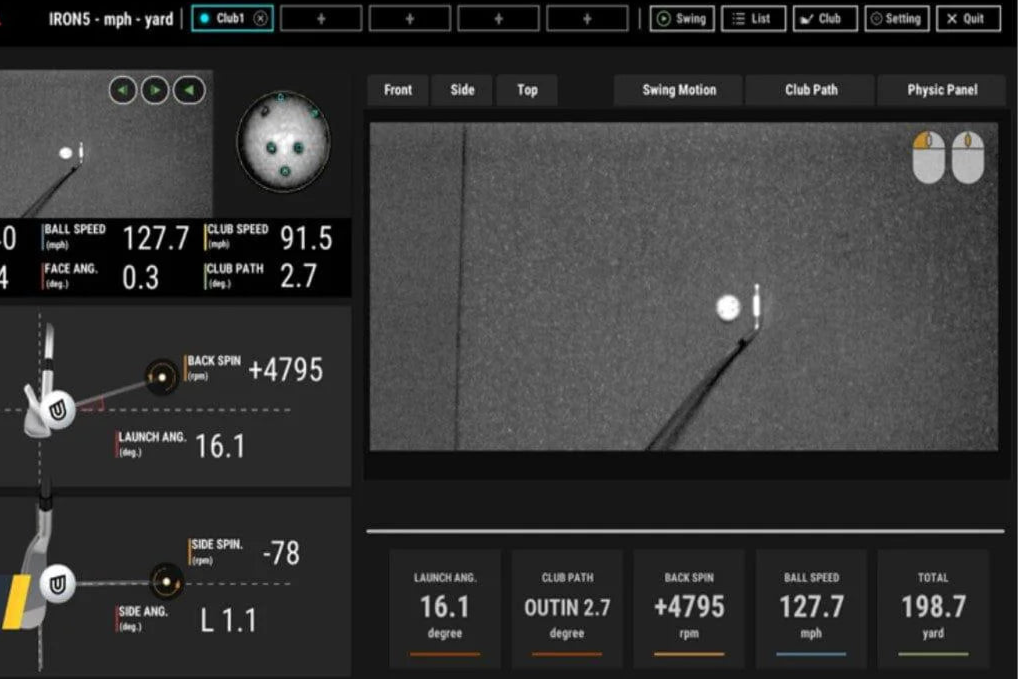The width and height of the screenshot is (1018, 679).
Task: Close the Club1 slot with its X icon
Action: tap(260, 18)
